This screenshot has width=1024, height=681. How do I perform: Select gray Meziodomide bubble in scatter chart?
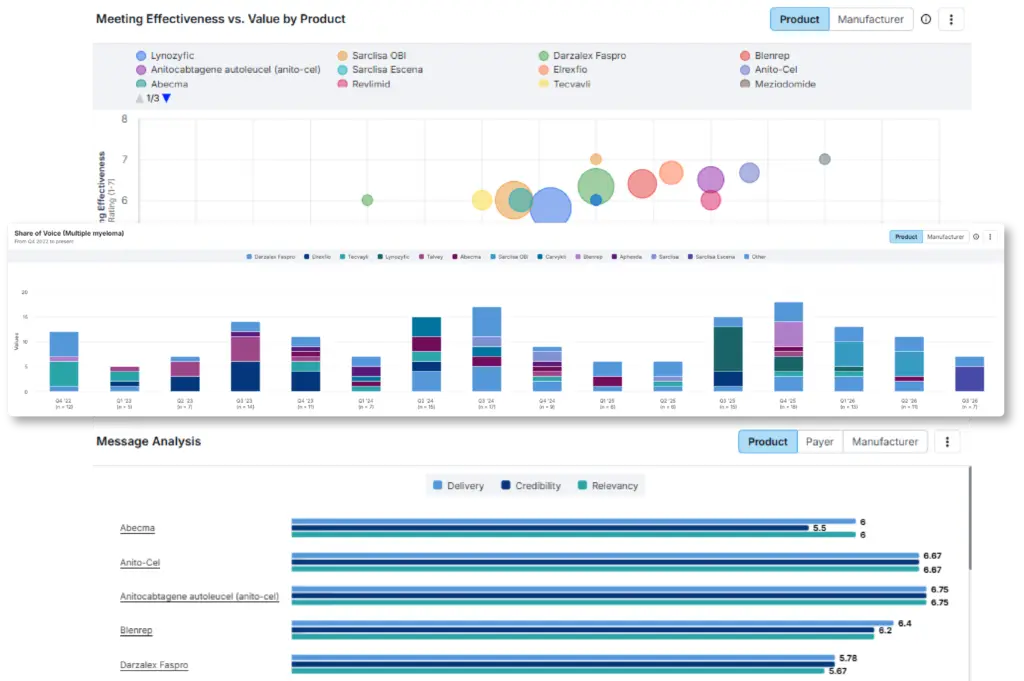coord(824,159)
